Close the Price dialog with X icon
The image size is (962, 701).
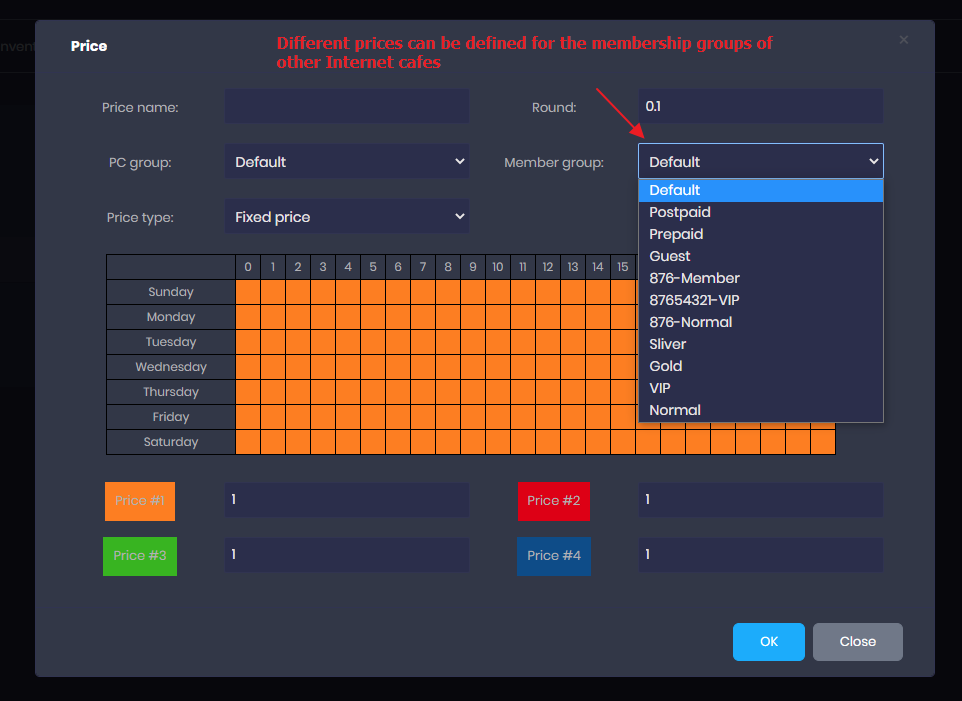[x=903, y=40]
